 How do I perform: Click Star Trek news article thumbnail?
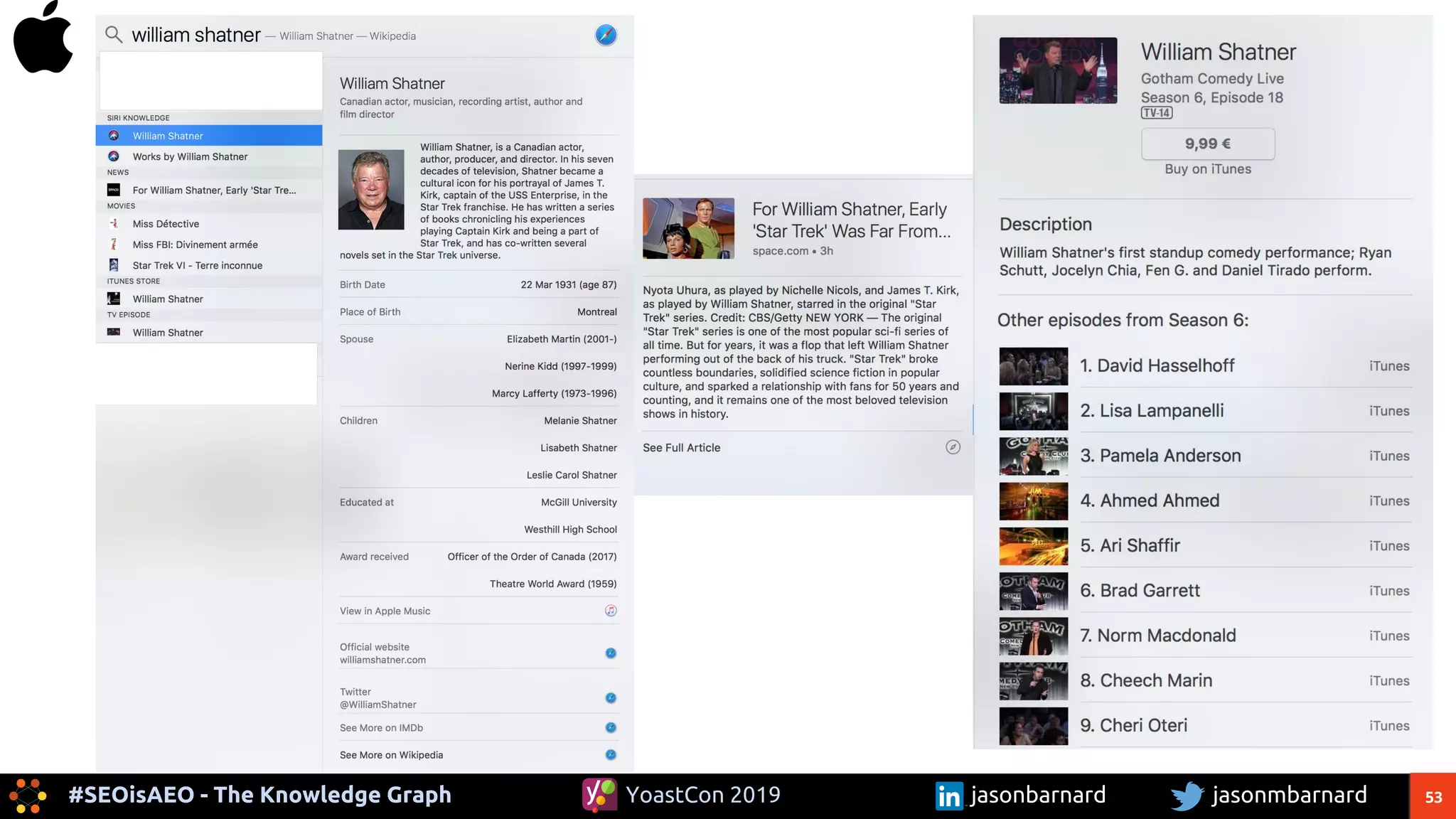click(688, 228)
